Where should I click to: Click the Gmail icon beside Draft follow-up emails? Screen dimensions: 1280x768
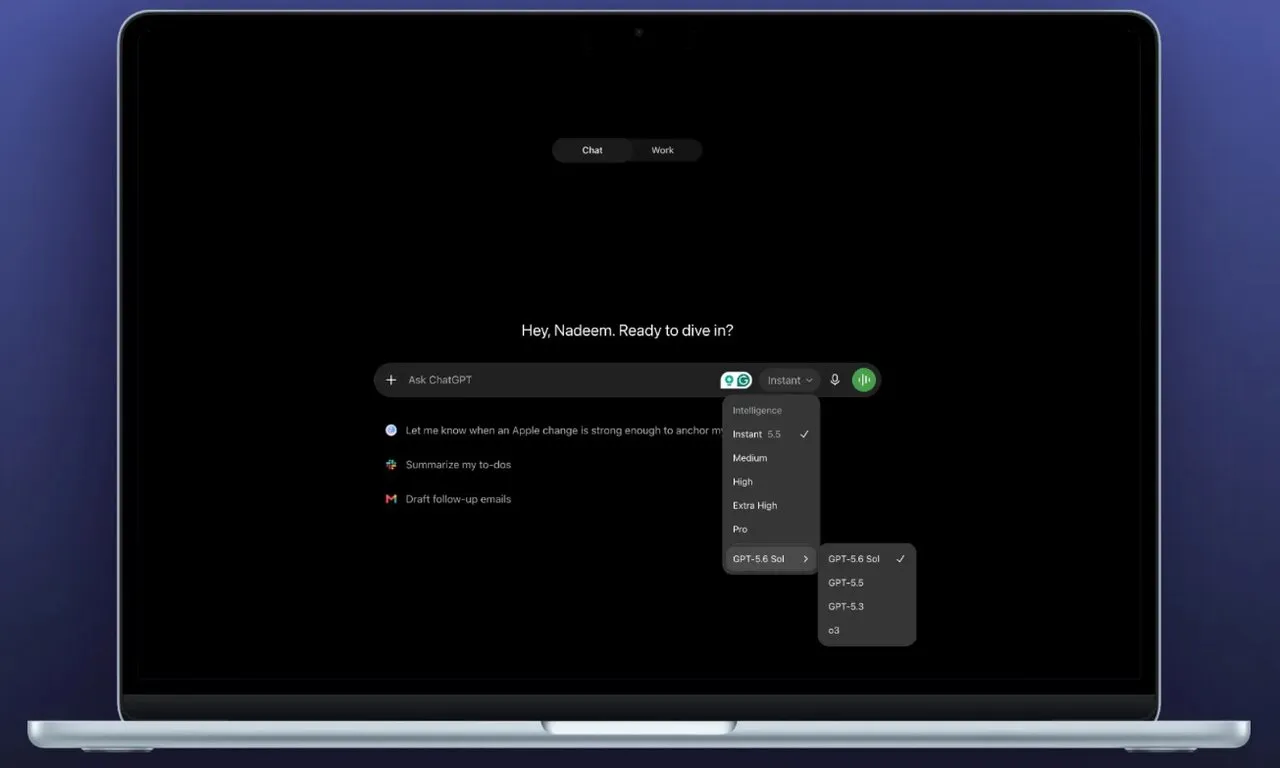[391, 499]
